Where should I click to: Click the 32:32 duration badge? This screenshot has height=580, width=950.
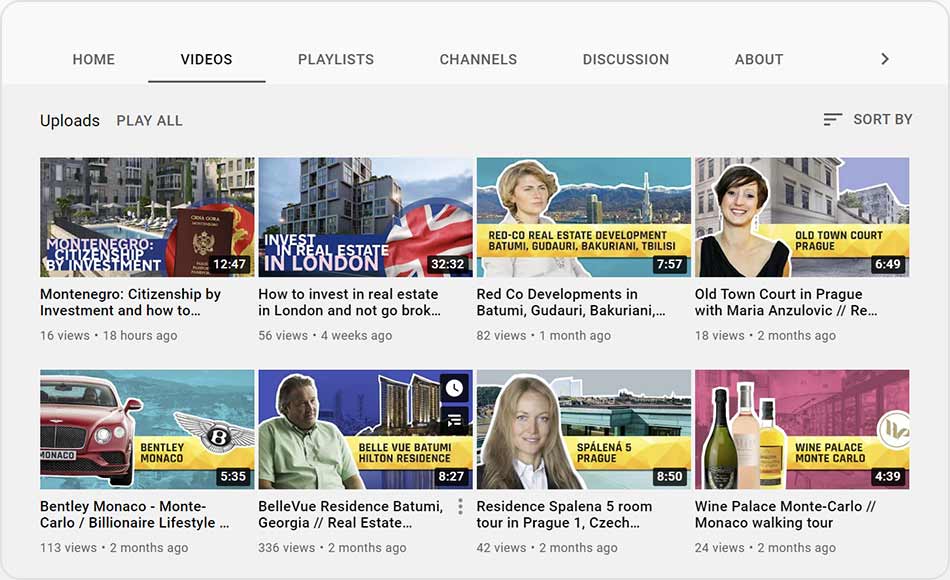point(448,264)
